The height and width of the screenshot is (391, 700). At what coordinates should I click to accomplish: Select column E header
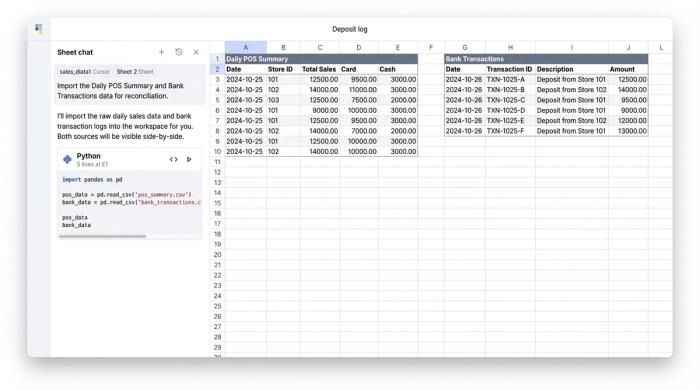(398, 47)
